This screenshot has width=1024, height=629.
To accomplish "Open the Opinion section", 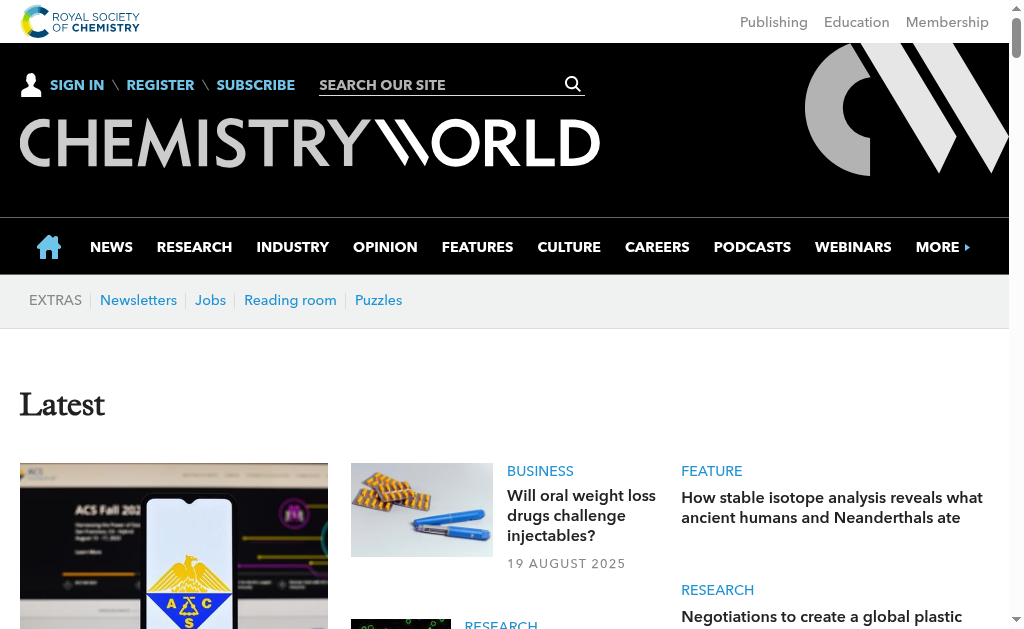I will [x=385, y=247].
